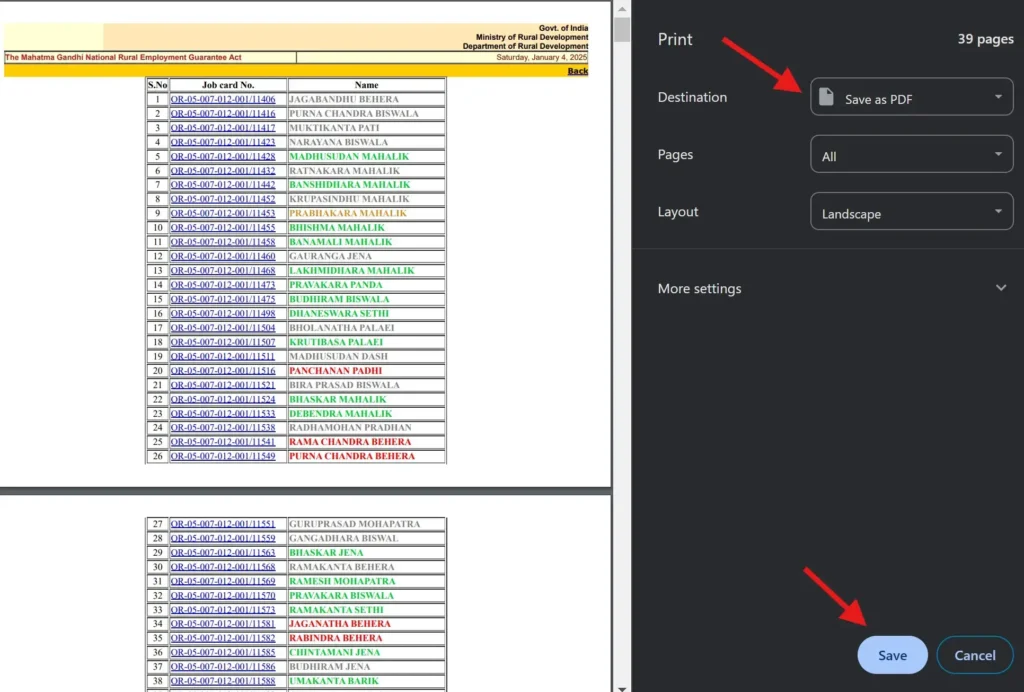Select the name MADHUSUDAN MAHALIK
Screen dimensions: 1024x692
(349, 157)
